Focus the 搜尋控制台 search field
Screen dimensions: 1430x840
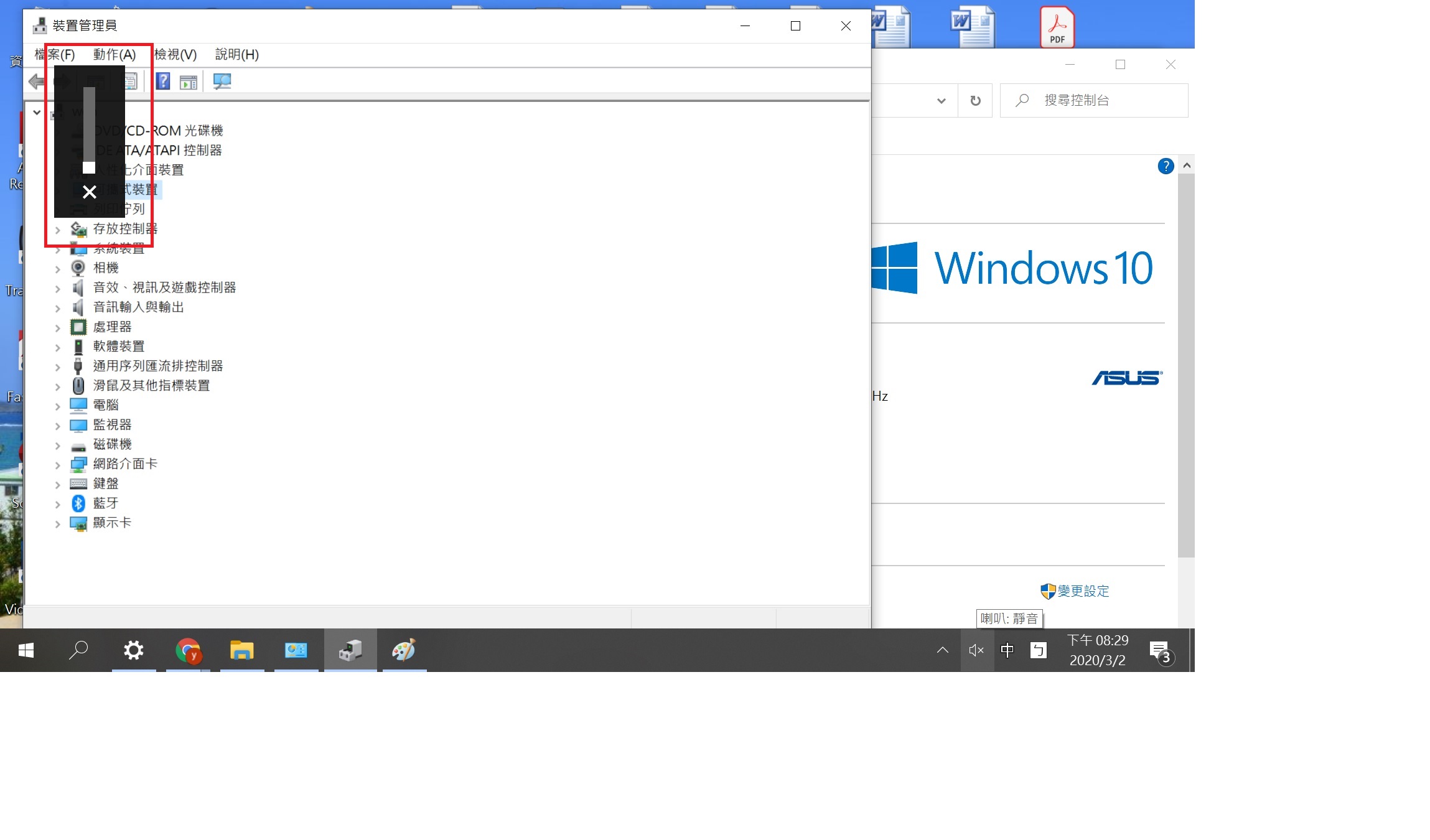pos(1094,101)
